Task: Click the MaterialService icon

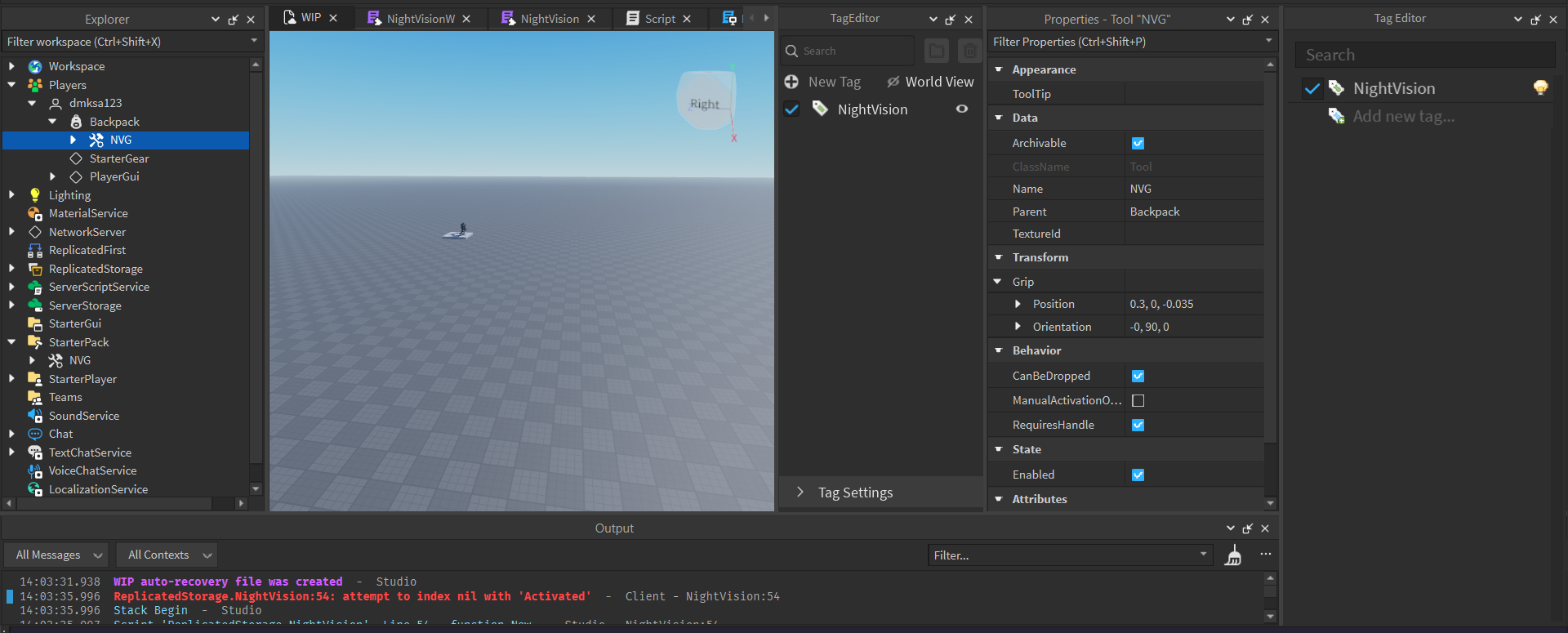Action: [x=35, y=213]
